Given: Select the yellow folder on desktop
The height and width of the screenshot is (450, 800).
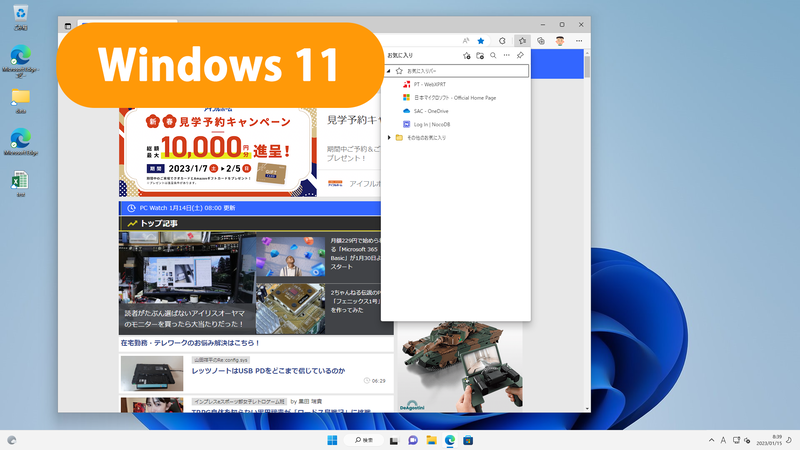Looking at the screenshot, I should (x=20, y=101).
